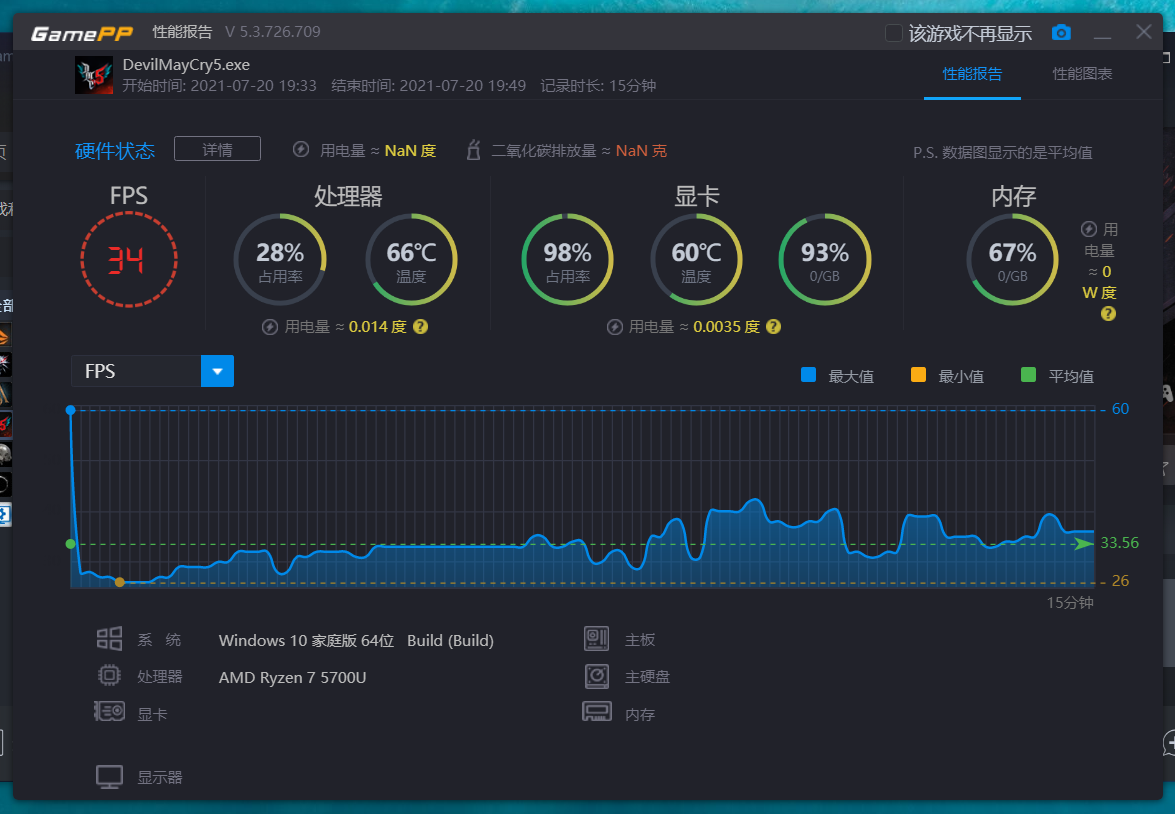Click the minimum FPS marker on chart

(119, 581)
